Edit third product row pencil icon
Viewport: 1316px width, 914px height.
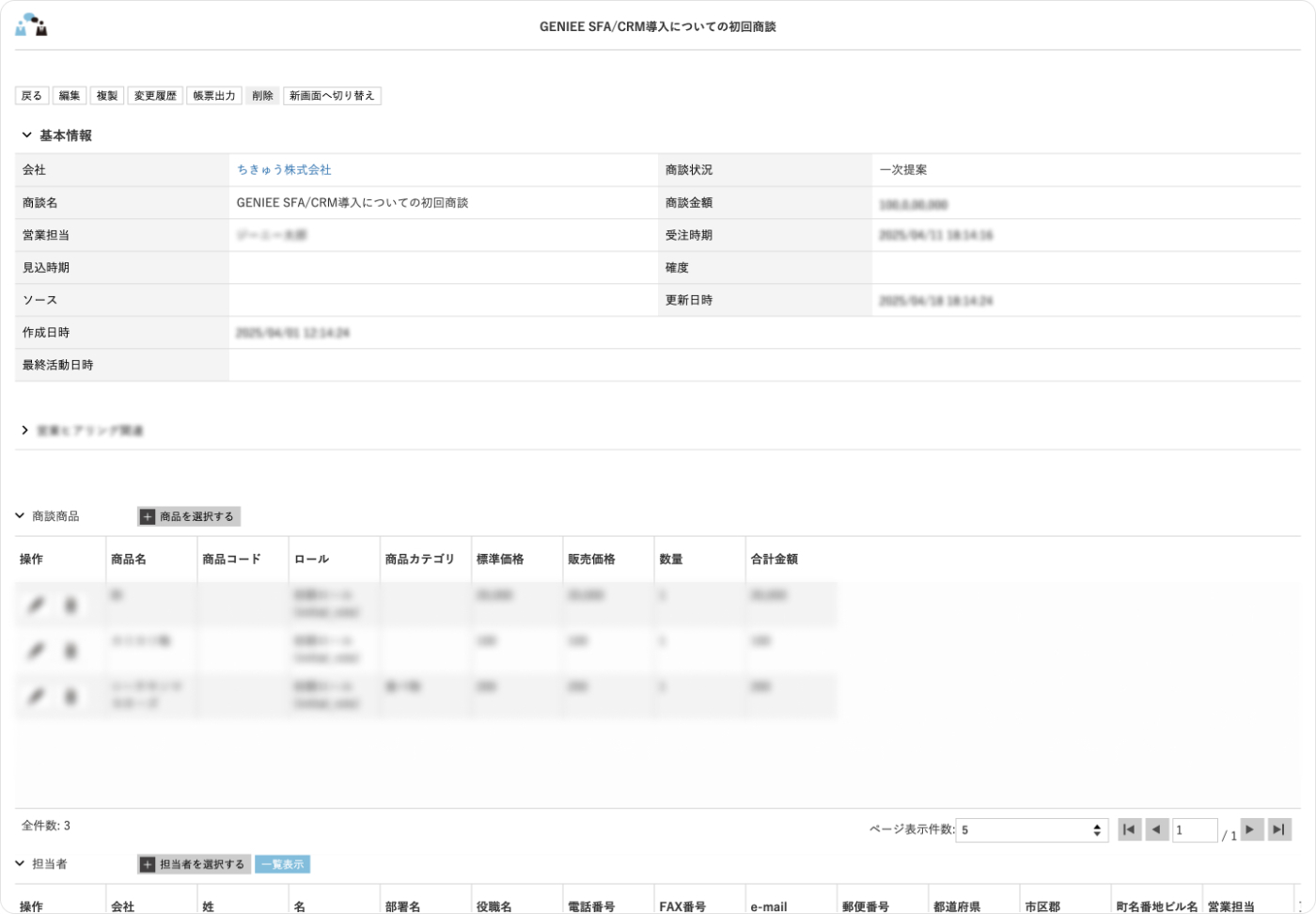point(37,697)
